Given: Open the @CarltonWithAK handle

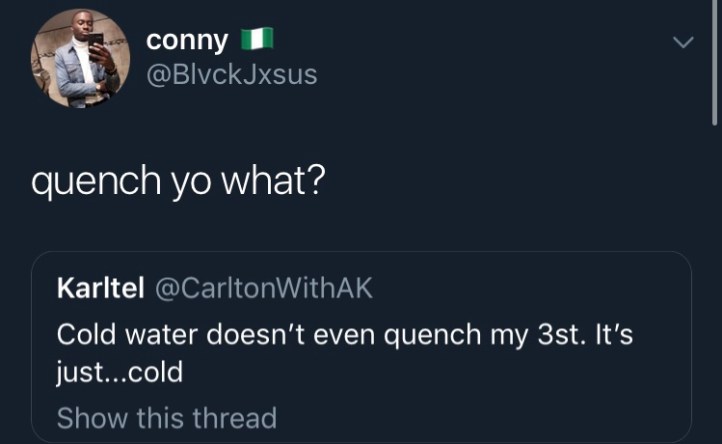Looking at the screenshot, I should pyautogui.click(x=260, y=289).
